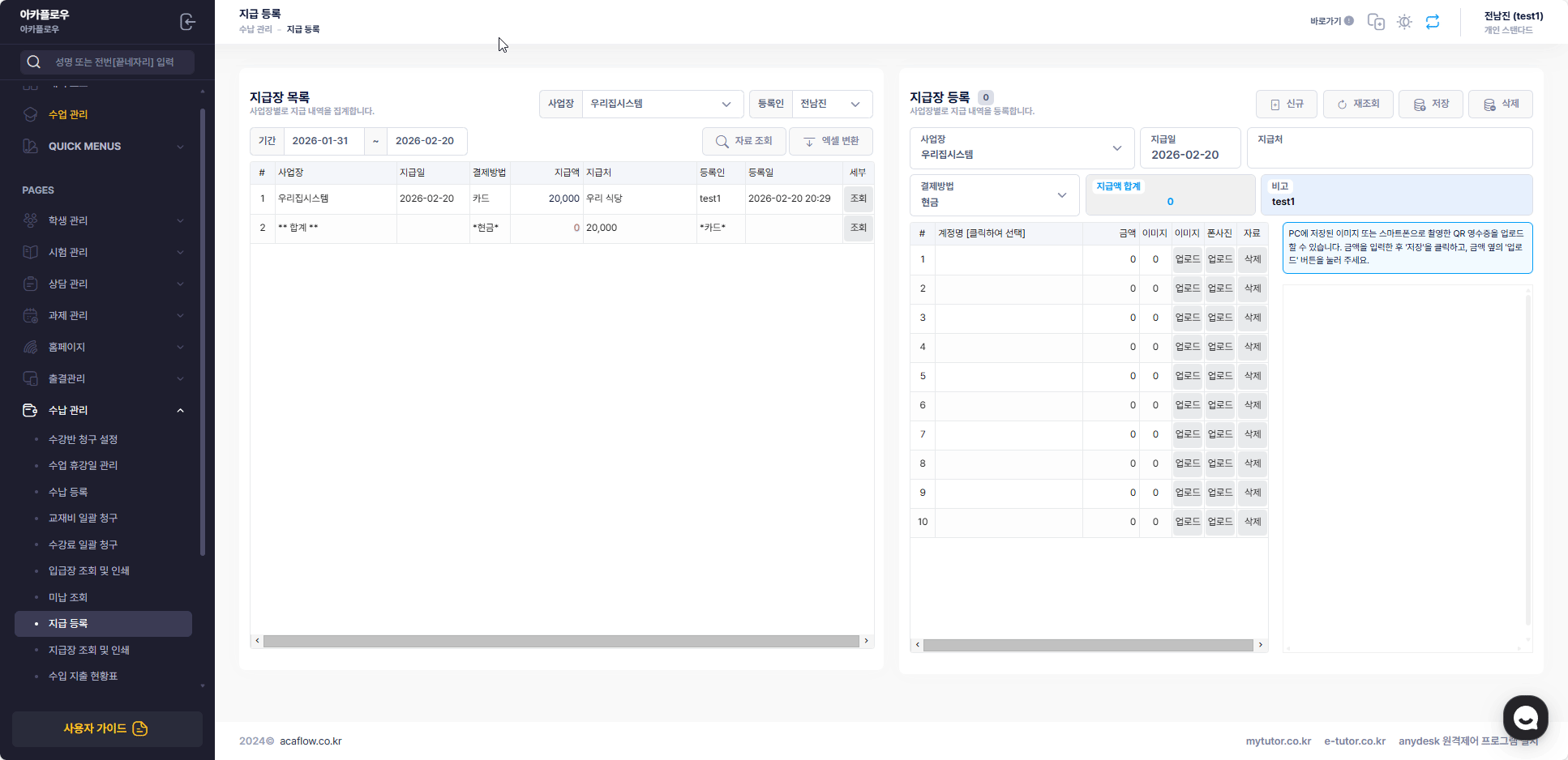Click the 자료 조회 search button

click(x=743, y=141)
